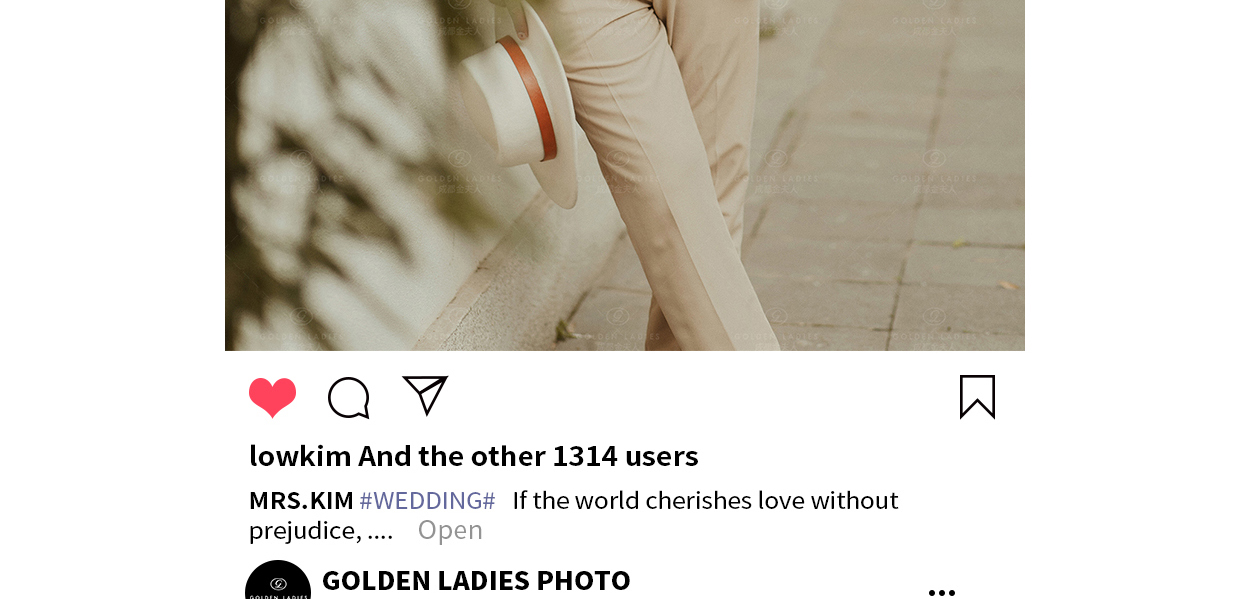Expand the caption with the Open link

click(450, 530)
